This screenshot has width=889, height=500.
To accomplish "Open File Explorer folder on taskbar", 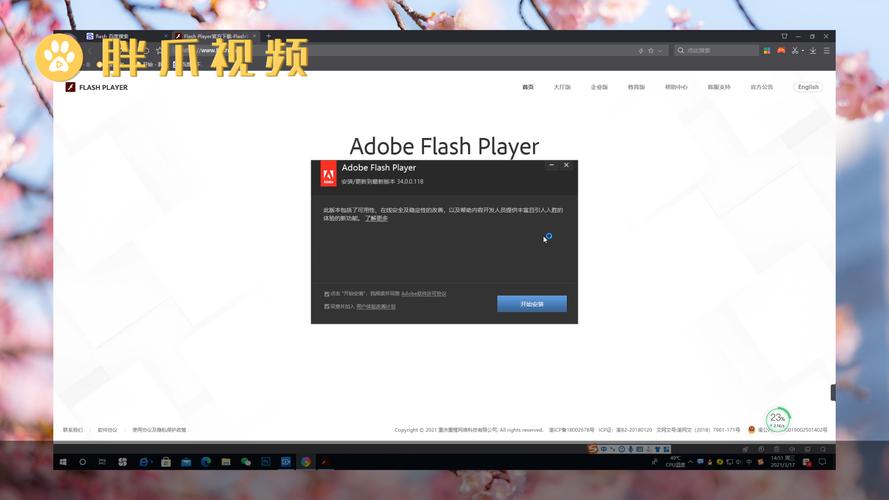I will pos(226,462).
